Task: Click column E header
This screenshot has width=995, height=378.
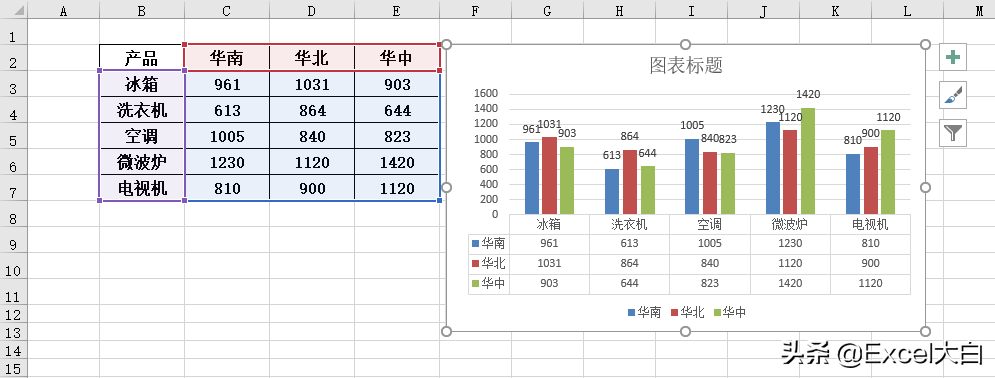Action: click(397, 9)
